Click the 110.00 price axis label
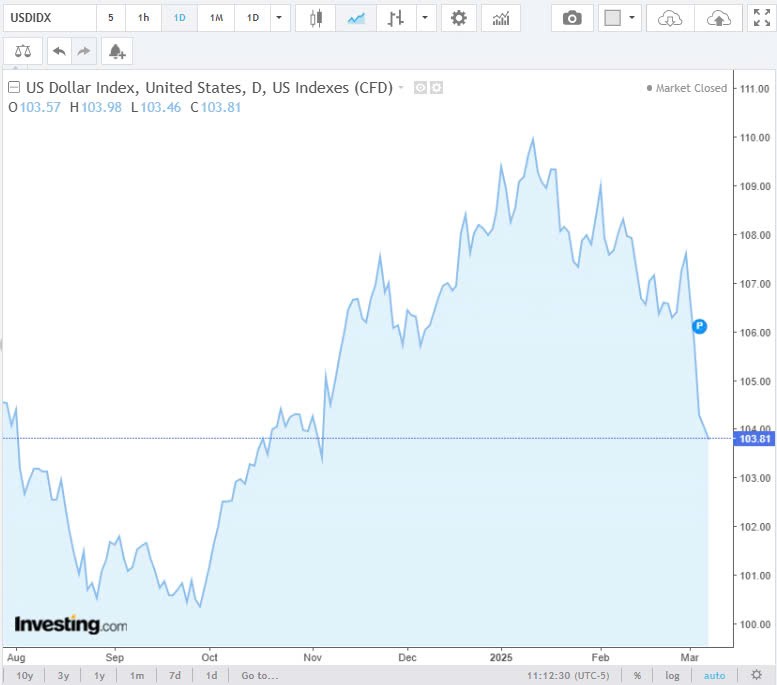 tap(755, 137)
